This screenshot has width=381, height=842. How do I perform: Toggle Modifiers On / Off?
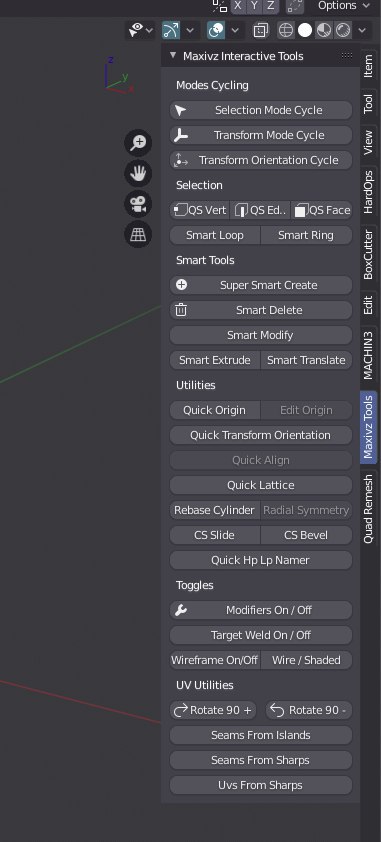(x=261, y=610)
